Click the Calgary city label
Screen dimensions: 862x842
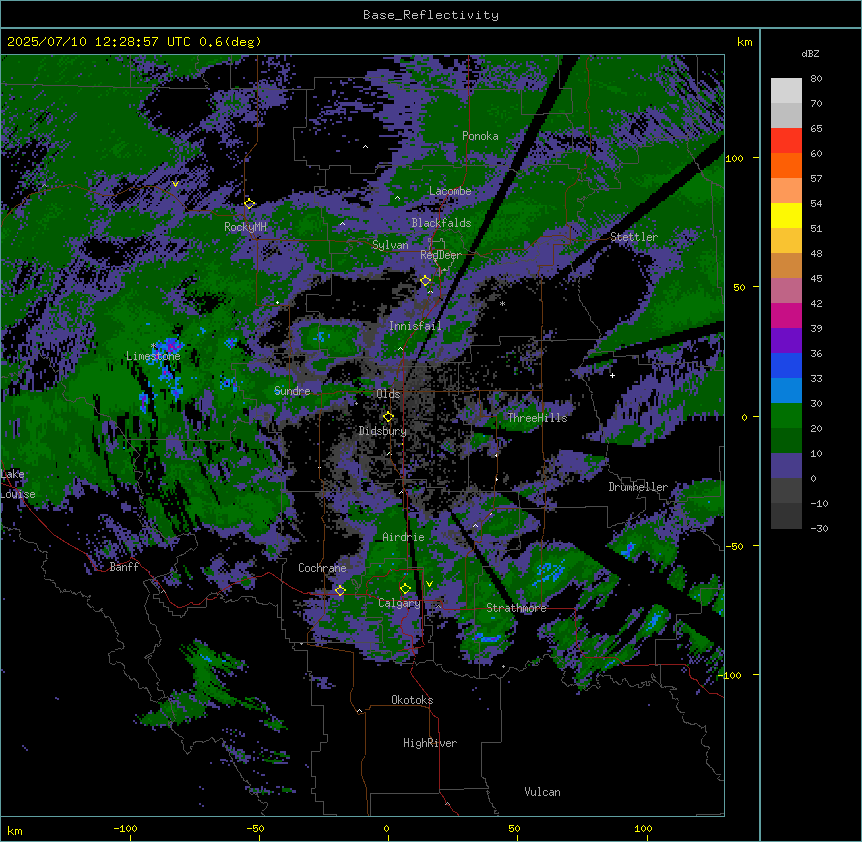[399, 603]
